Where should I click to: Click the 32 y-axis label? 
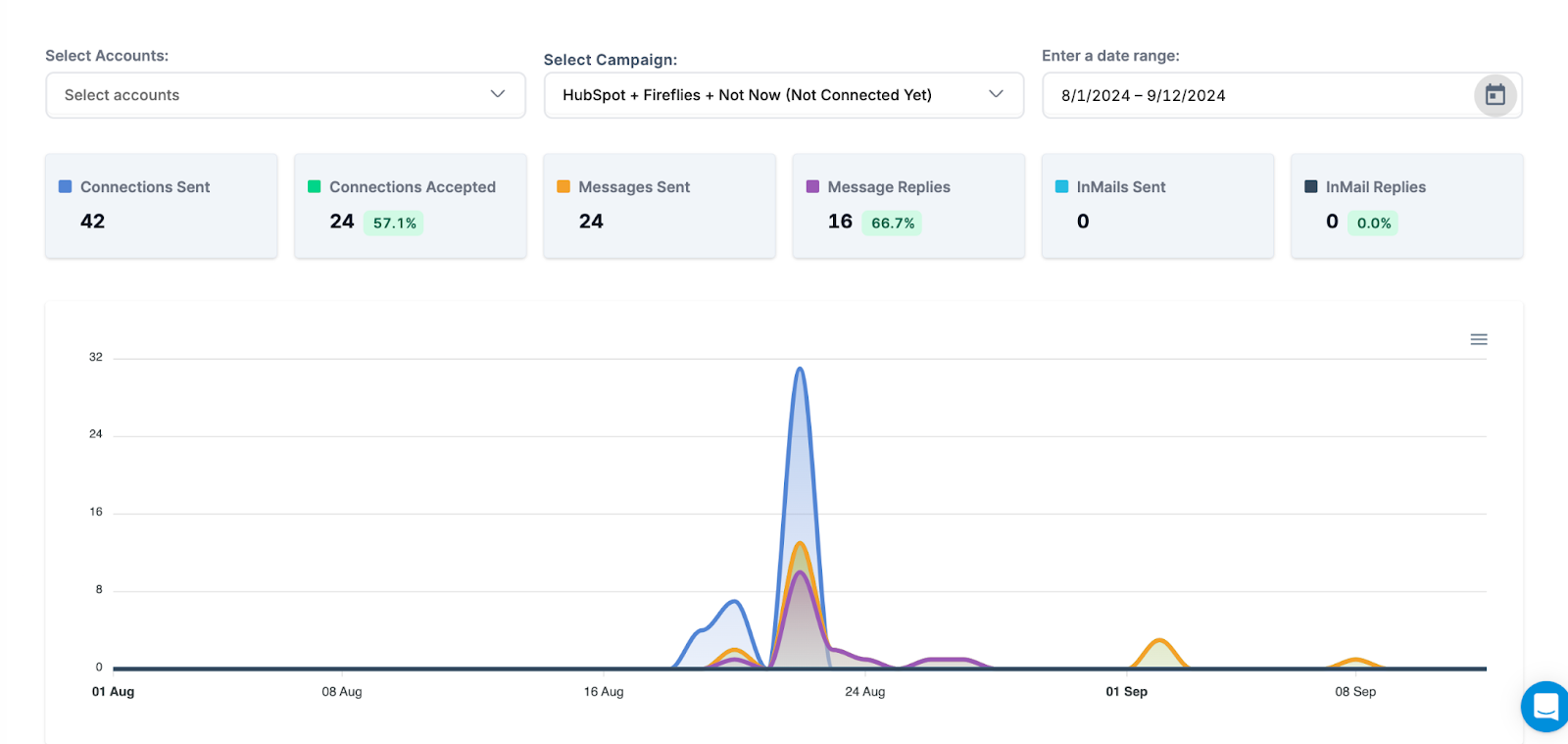pyautogui.click(x=95, y=357)
